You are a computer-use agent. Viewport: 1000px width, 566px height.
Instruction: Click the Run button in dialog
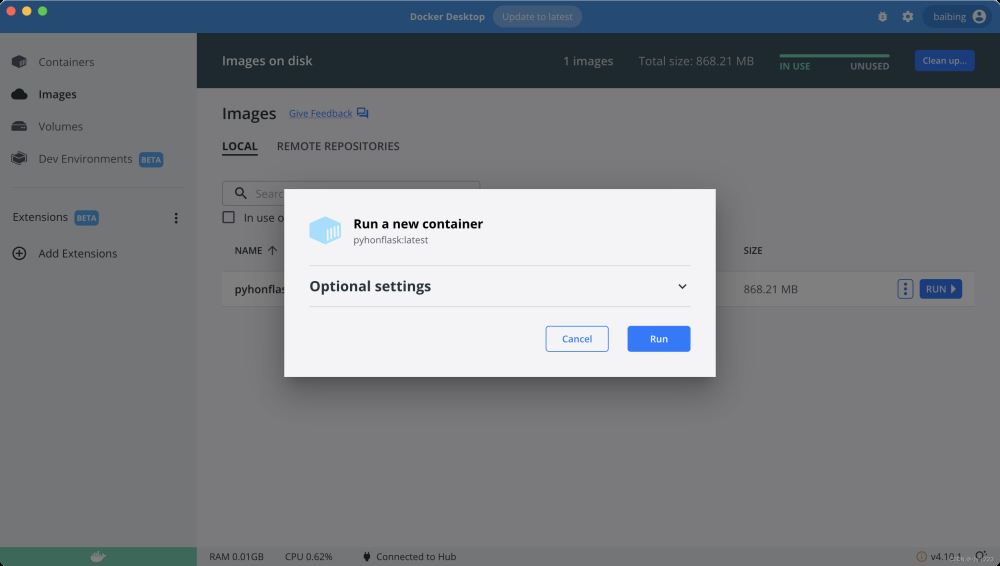tap(659, 339)
